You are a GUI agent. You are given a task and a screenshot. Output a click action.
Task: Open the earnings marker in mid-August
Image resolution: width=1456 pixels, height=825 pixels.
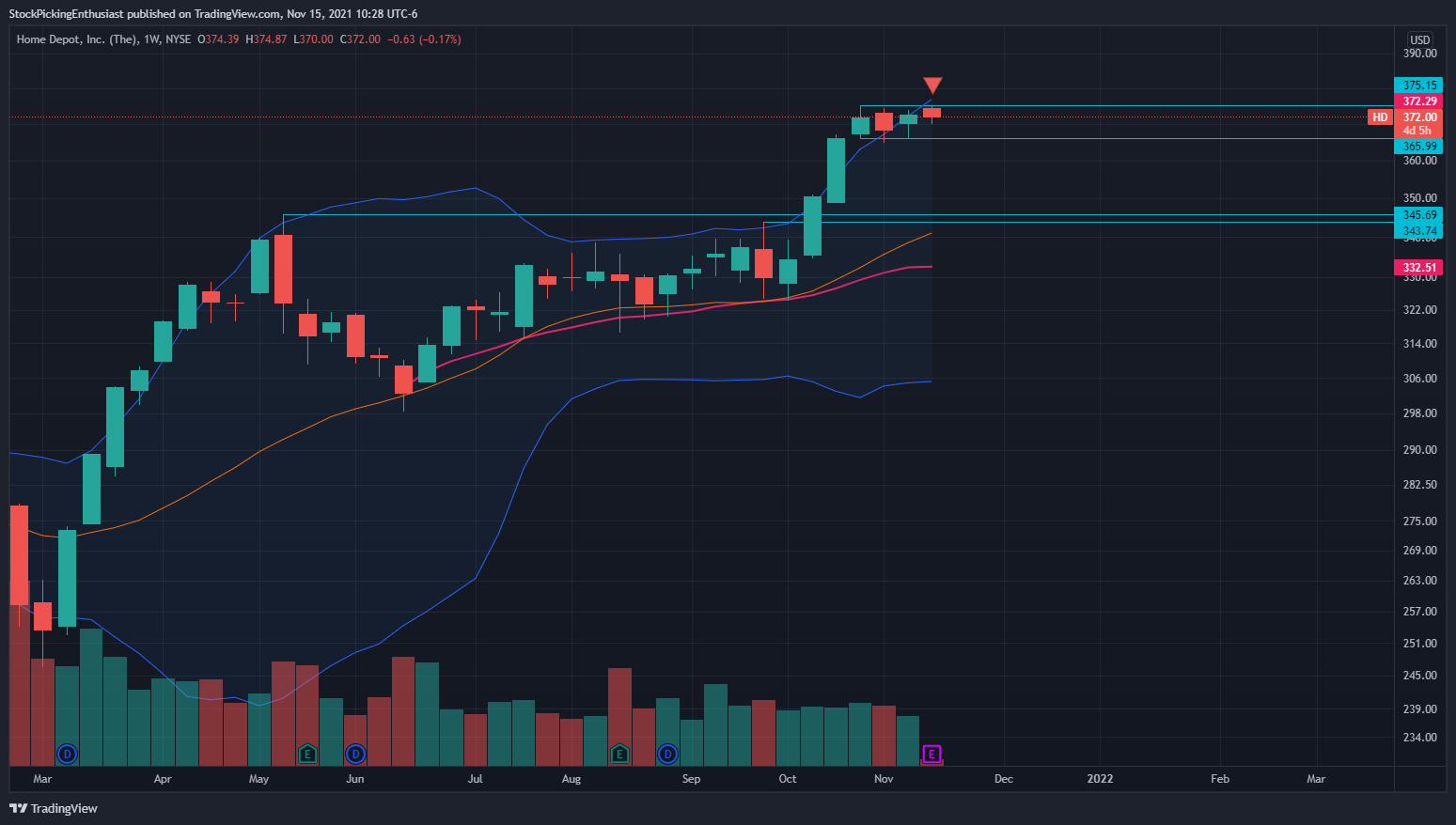[x=619, y=754]
